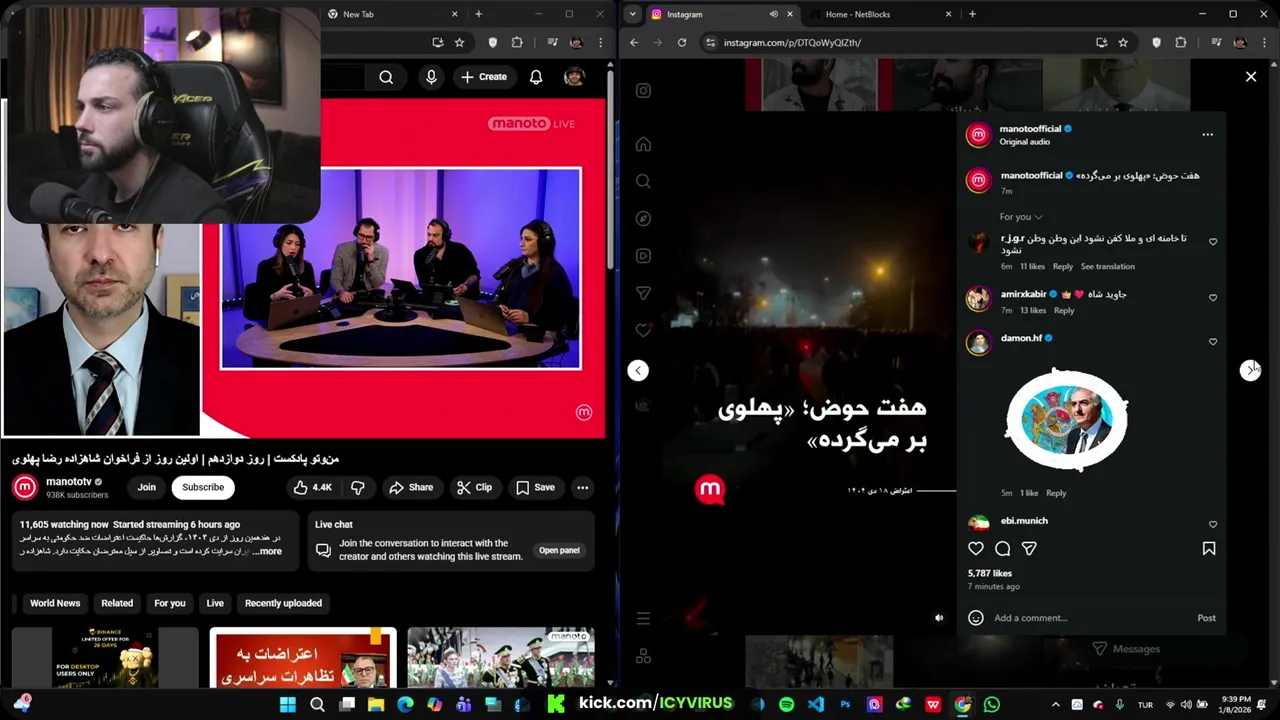Viewport: 1280px width, 720px height.
Task: Select the World News filter chip
Action: coord(55,603)
